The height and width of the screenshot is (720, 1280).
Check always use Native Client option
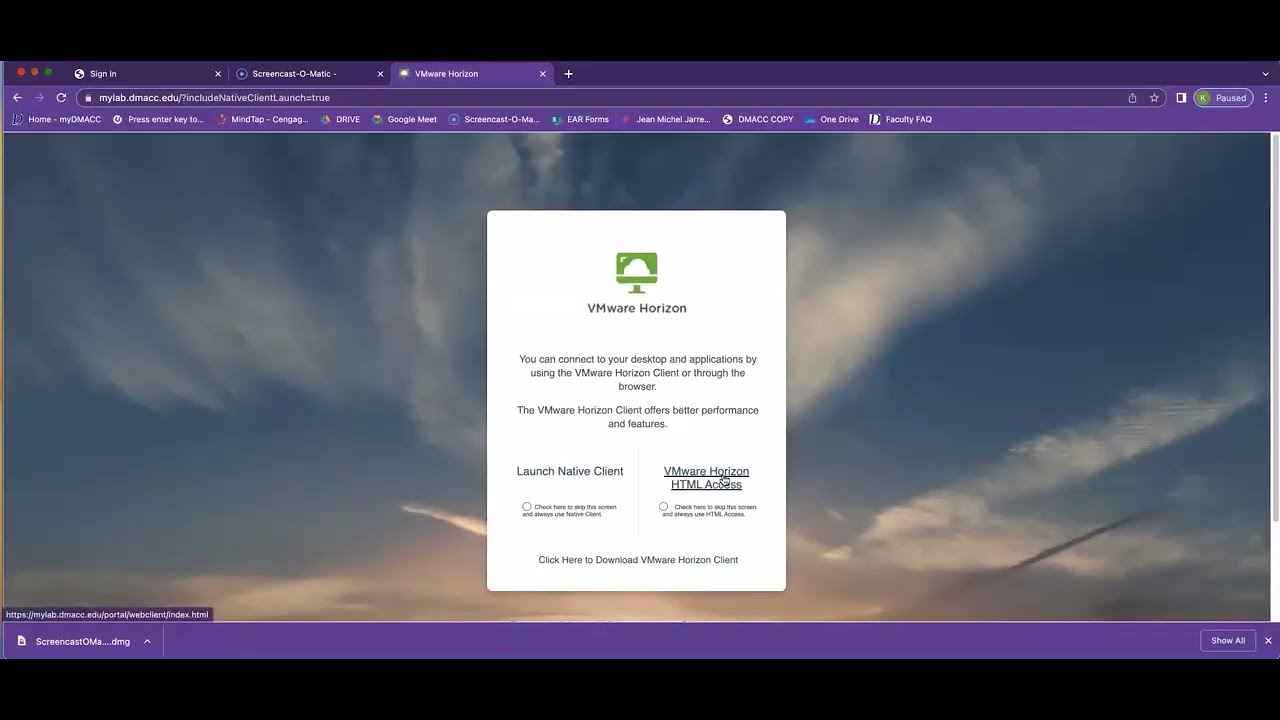[x=527, y=507]
